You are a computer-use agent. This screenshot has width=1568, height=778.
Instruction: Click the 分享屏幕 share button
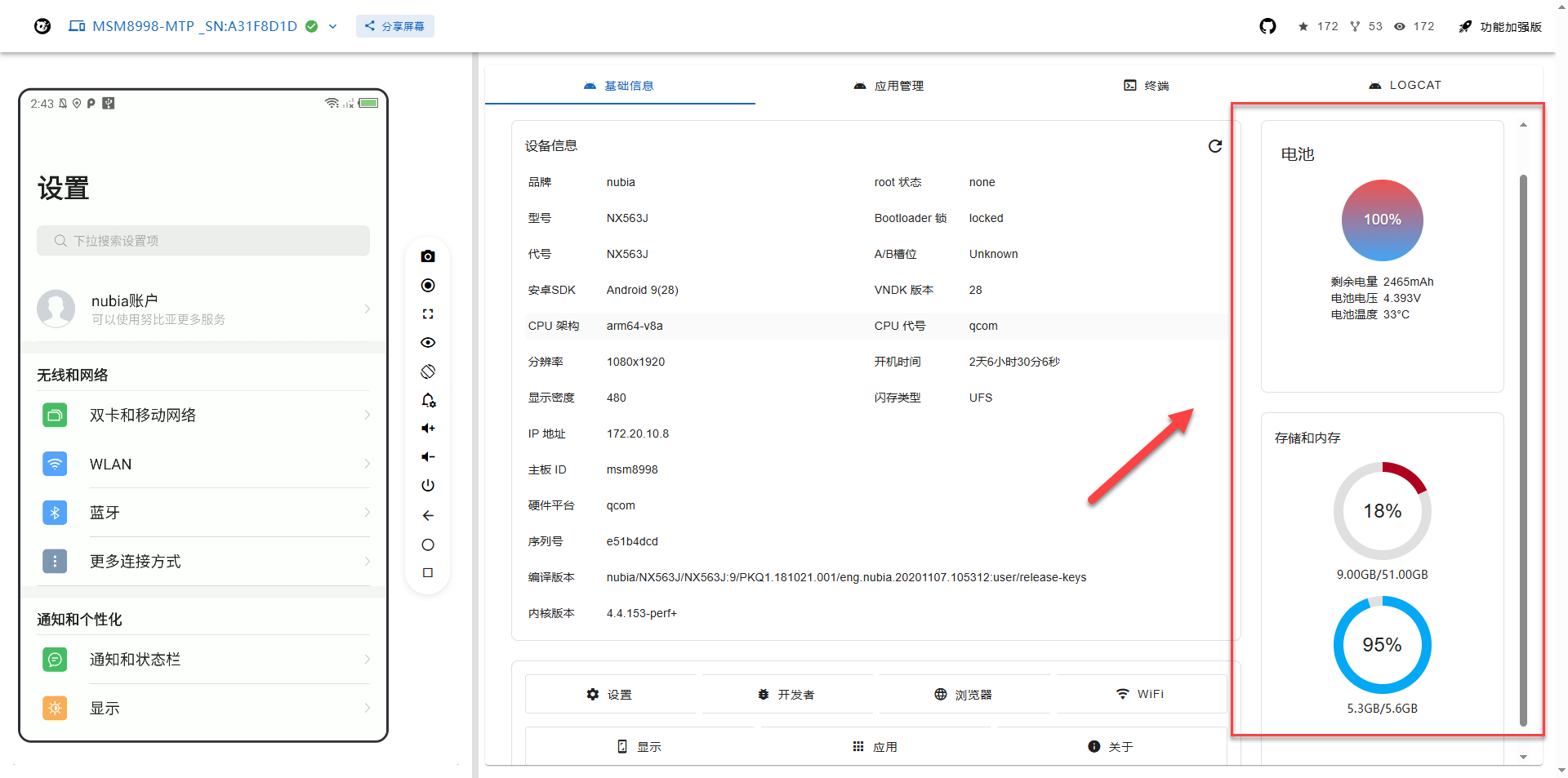[x=395, y=26]
